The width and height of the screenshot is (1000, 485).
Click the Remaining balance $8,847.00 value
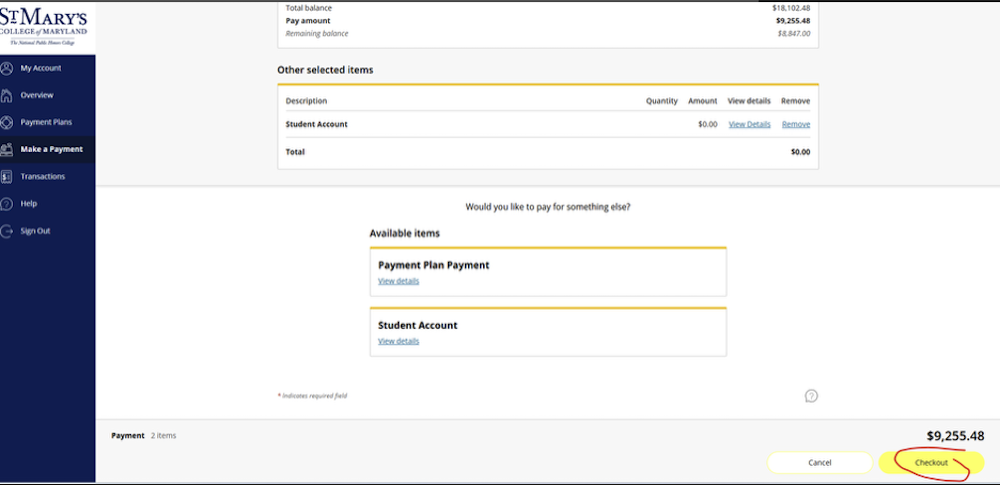[x=794, y=33]
